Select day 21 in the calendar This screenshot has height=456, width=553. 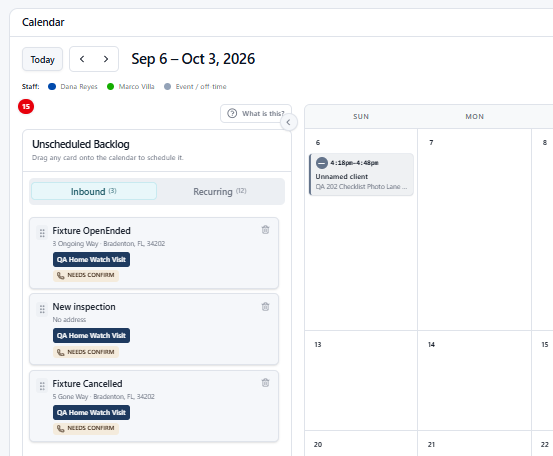(x=431, y=445)
